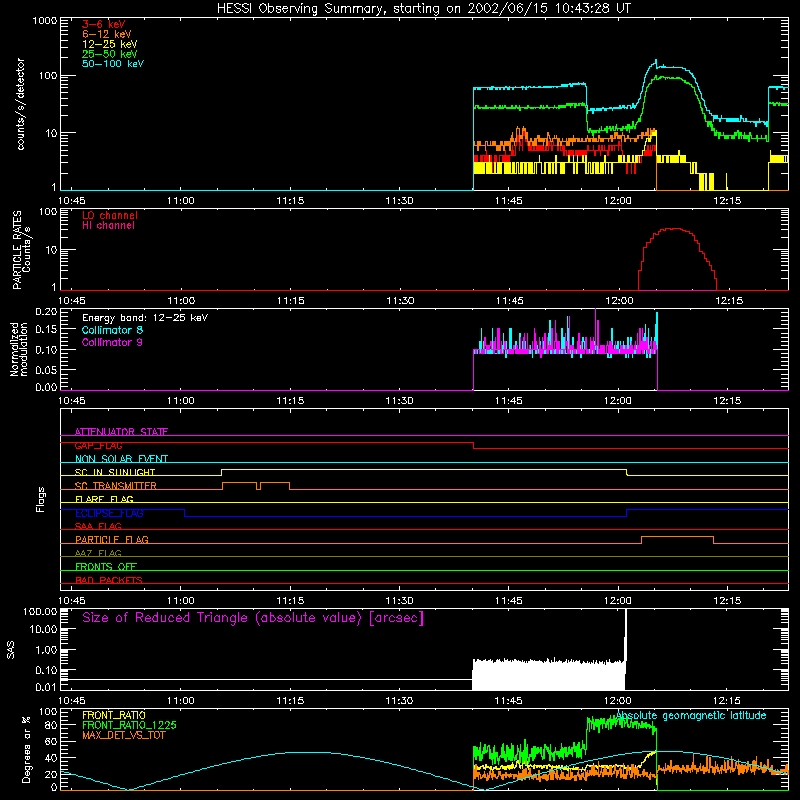The width and height of the screenshot is (800, 800).
Task: Click the vertical 'Flags' axis label
Action: point(41,499)
